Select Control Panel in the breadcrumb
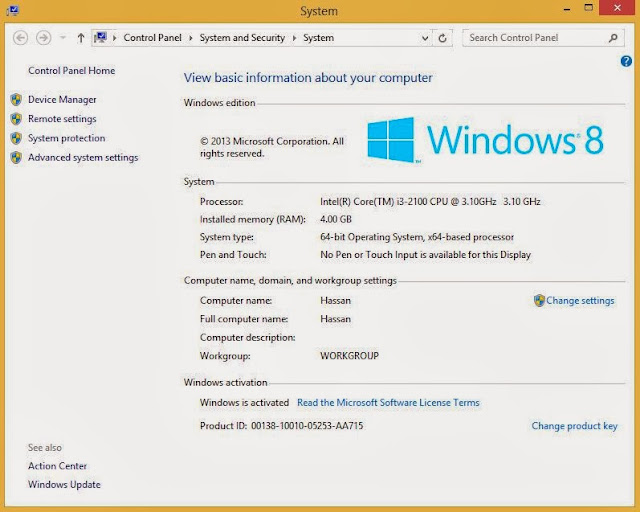Image resolution: width=640 pixels, height=512 pixels. pyautogui.click(x=152, y=38)
